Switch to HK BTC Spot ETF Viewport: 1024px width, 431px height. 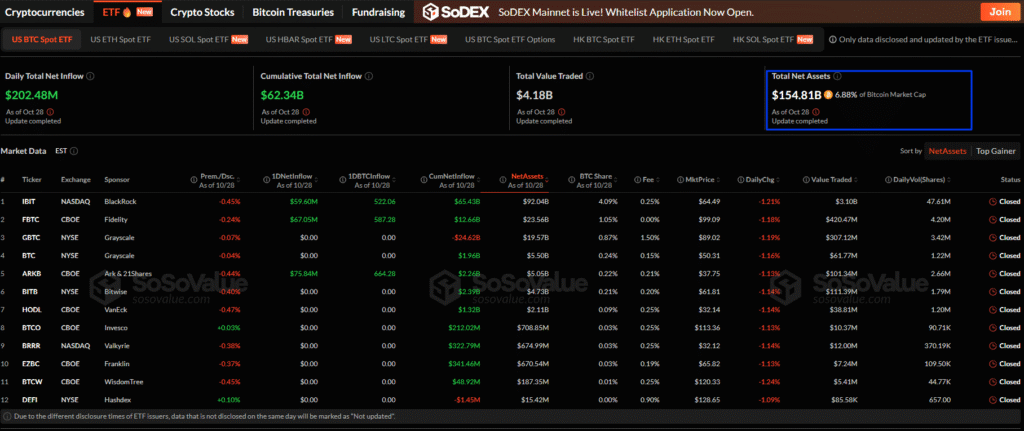[x=604, y=40]
